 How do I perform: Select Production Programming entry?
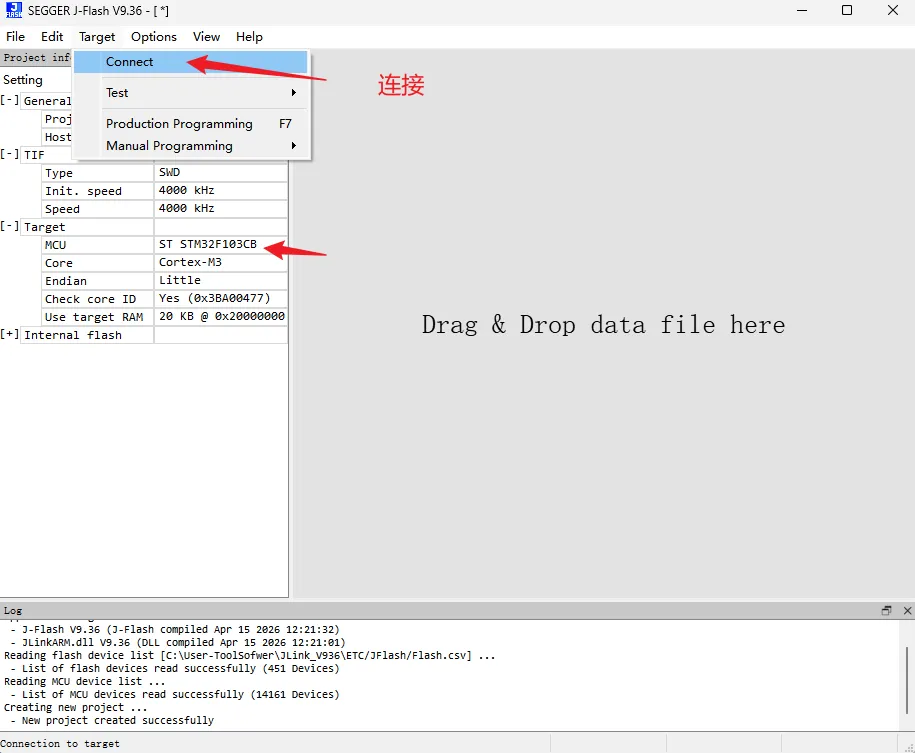tap(191, 124)
